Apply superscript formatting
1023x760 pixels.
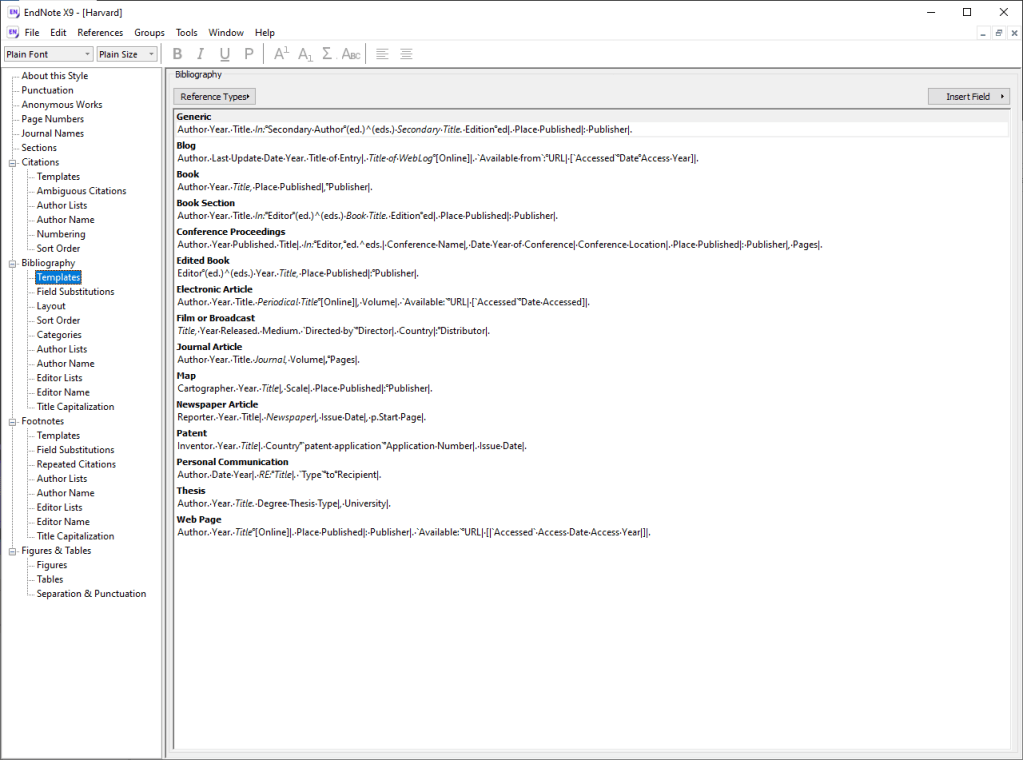coord(281,54)
